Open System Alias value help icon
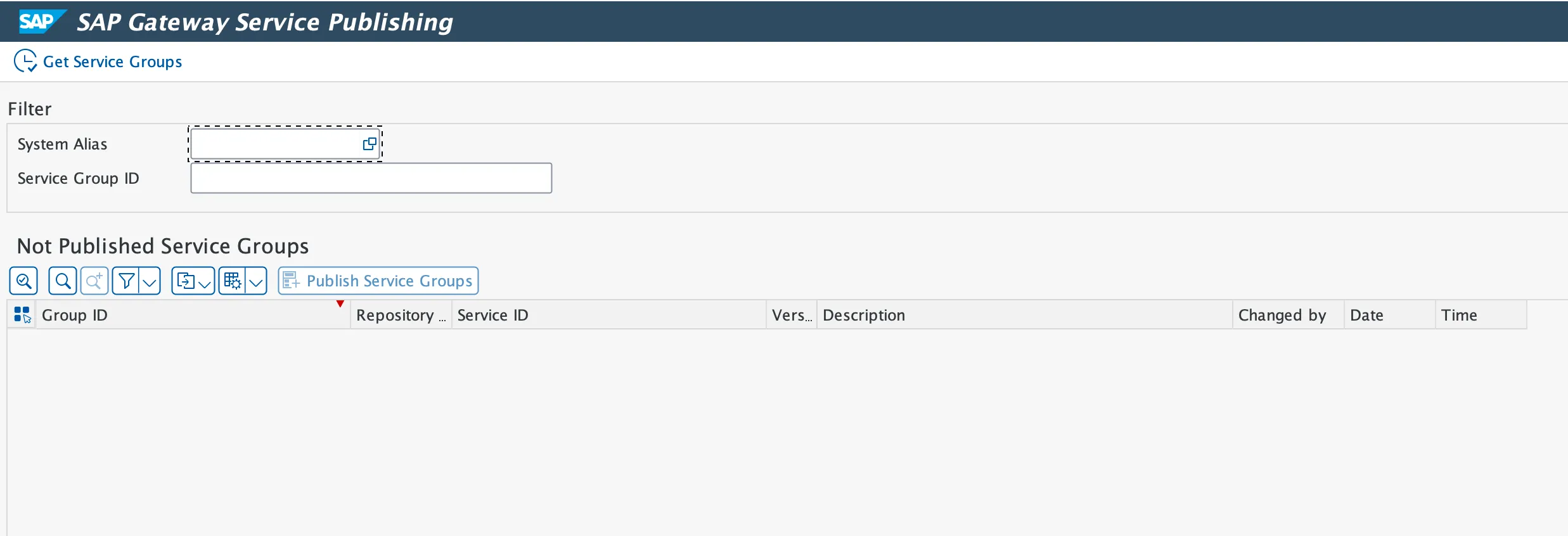Image resolution: width=1568 pixels, height=536 pixels. tap(370, 144)
